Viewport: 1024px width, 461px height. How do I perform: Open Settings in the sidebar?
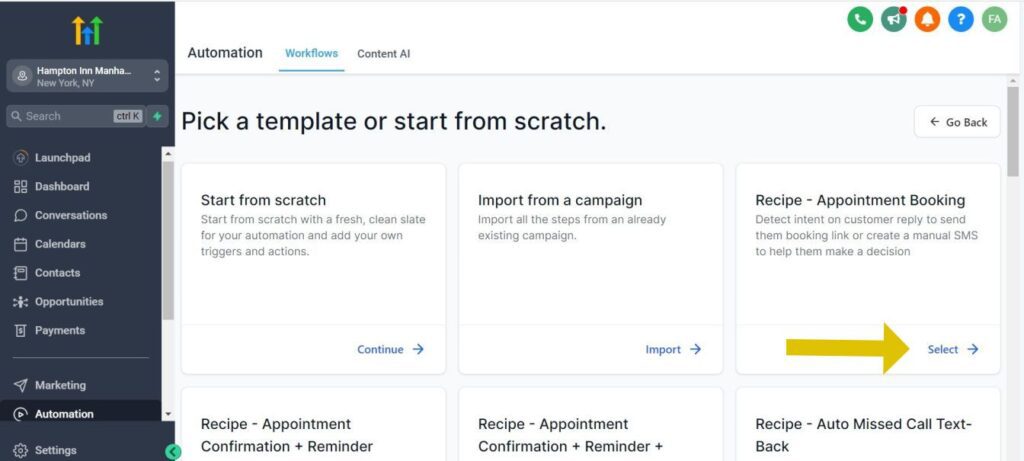tap(56, 450)
